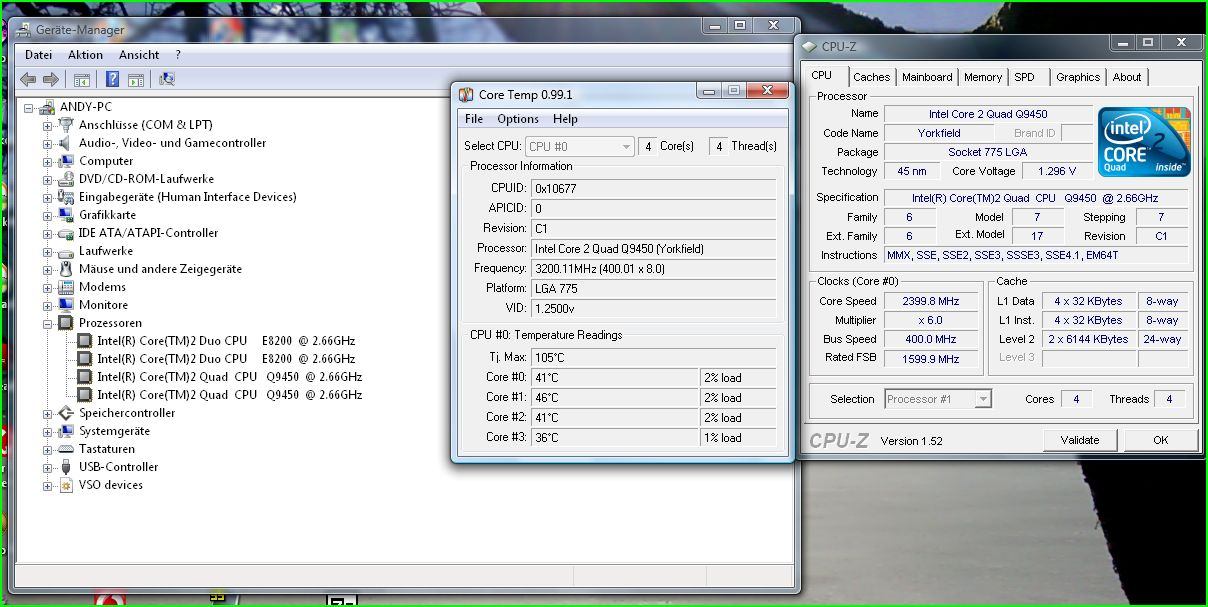The height and width of the screenshot is (607, 1208).
Task: Open the Select CPU dropdown in Core Temp
Action: click(x=580, y=146)
